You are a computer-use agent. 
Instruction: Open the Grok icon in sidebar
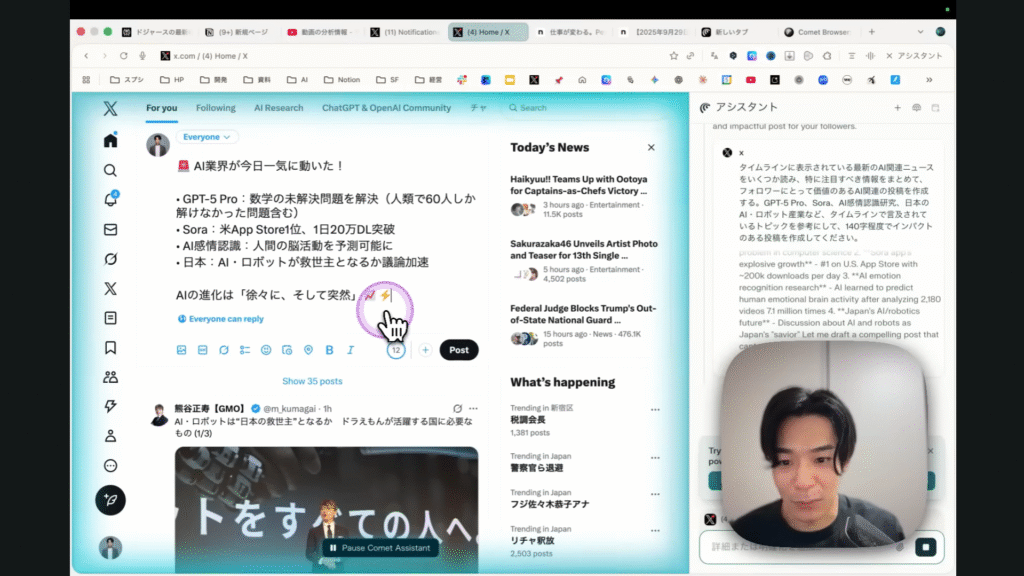(x=110, y=259)
